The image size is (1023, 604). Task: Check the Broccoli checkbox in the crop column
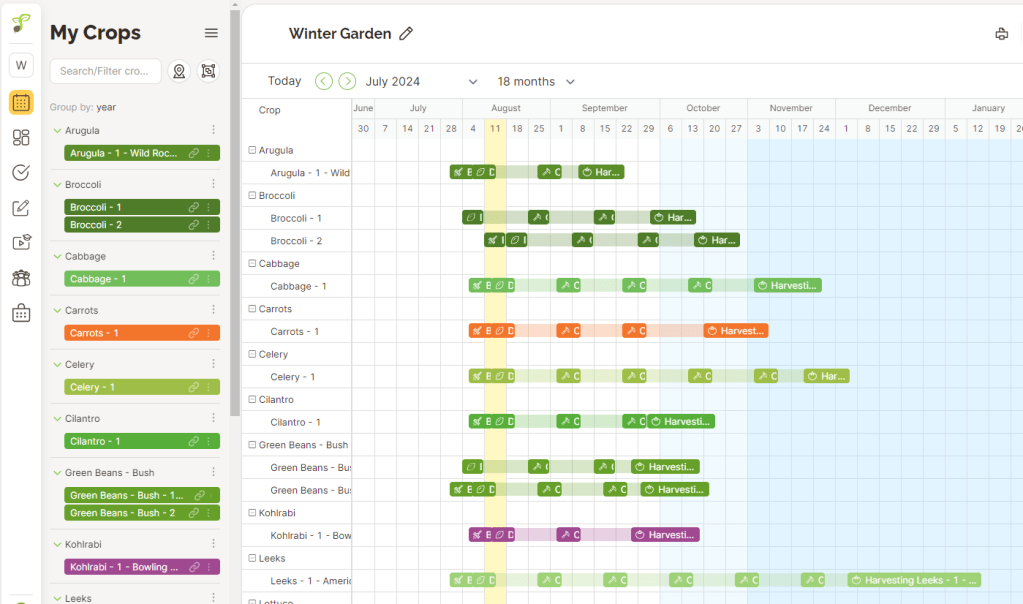tap(254, 193)
